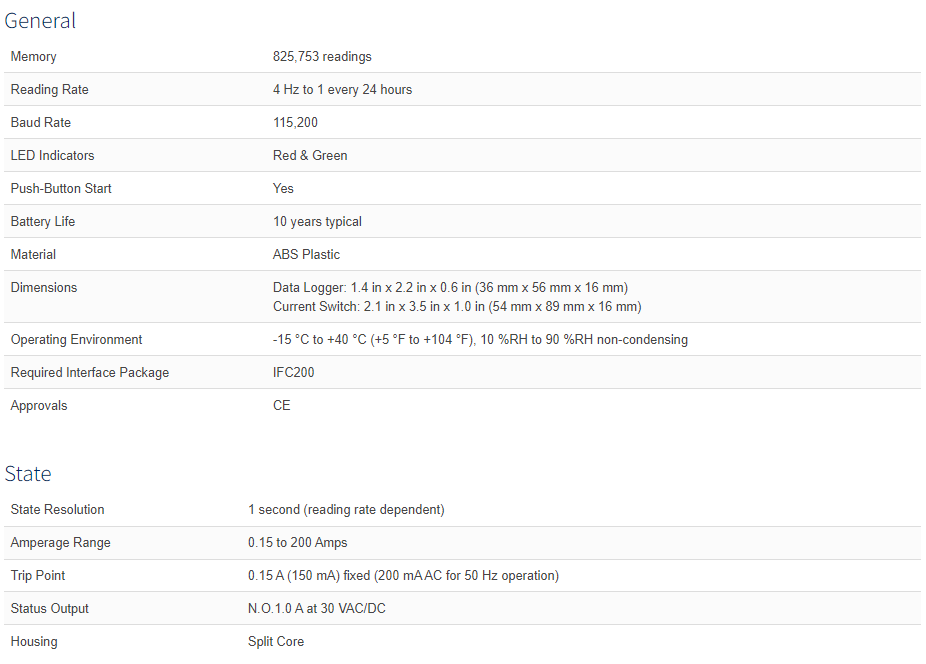Click the CE approvals value

282,406
